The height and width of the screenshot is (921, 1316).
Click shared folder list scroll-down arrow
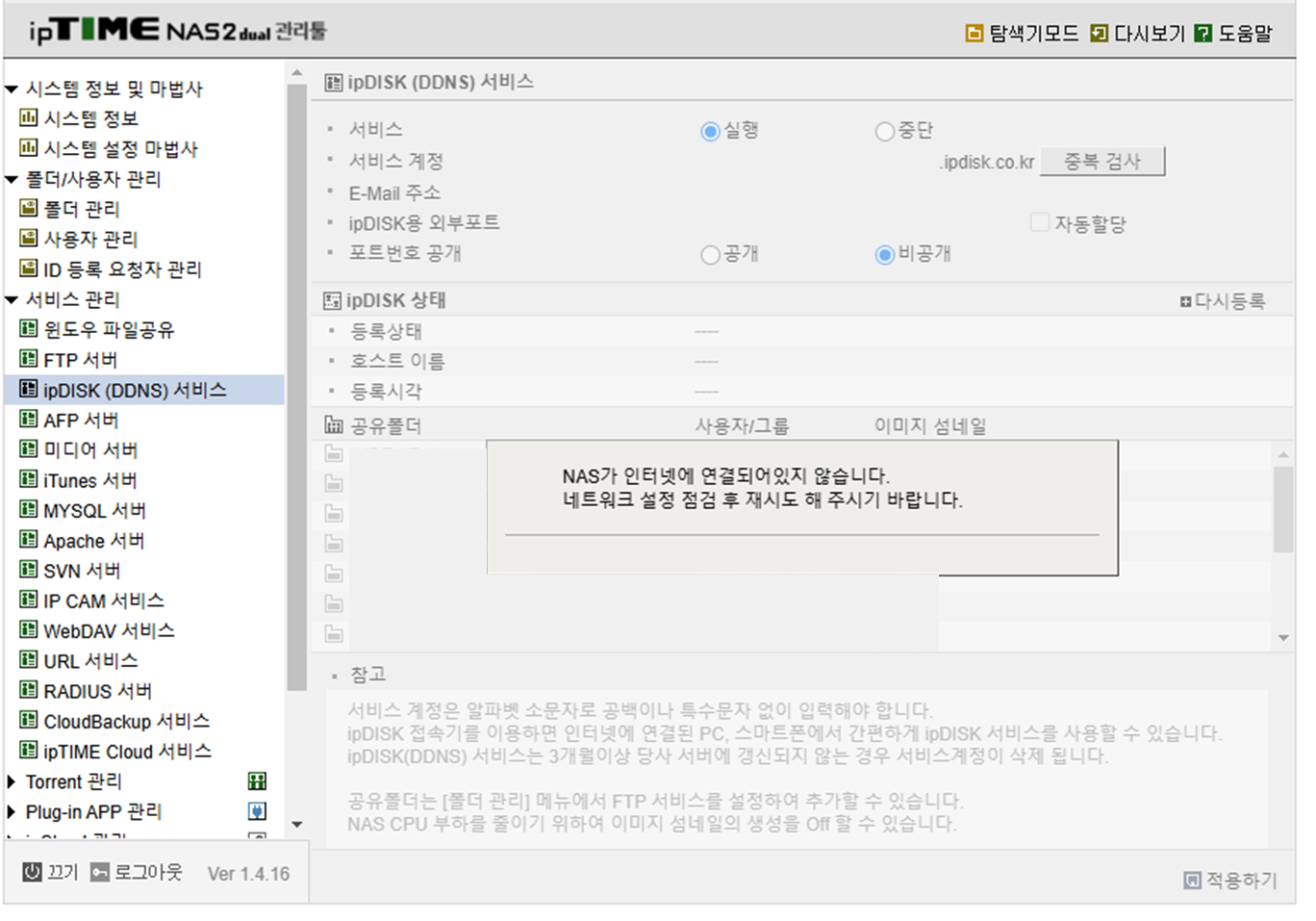pos(1283,637)
